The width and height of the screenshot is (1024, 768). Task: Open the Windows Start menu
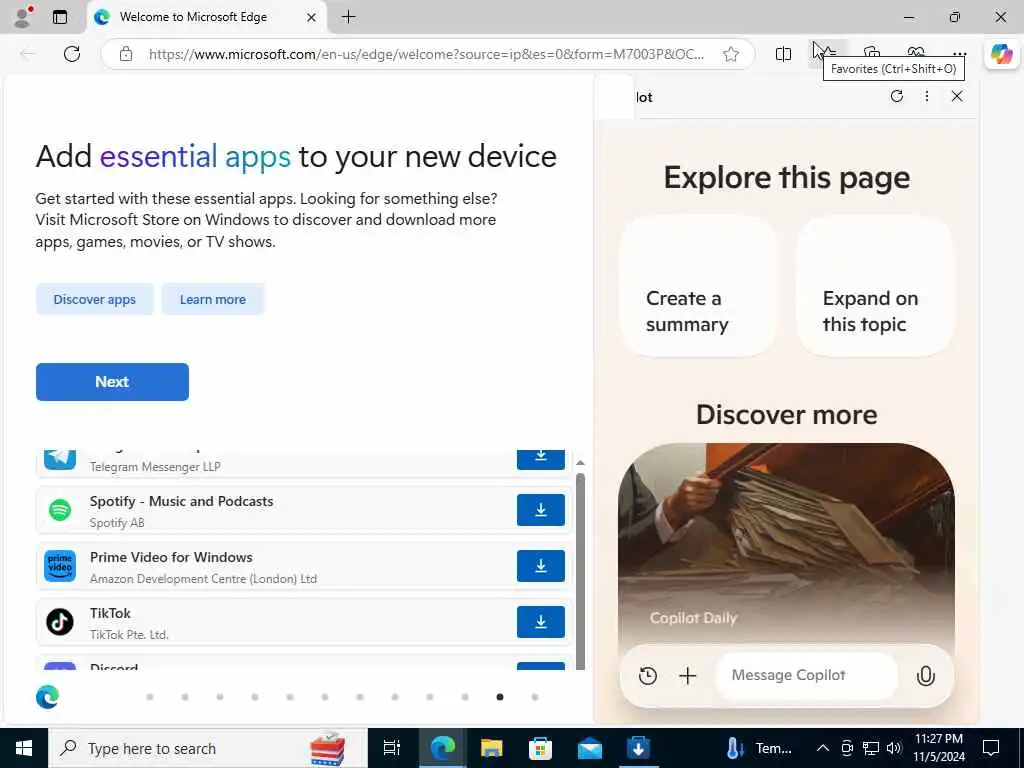point(24,748)
